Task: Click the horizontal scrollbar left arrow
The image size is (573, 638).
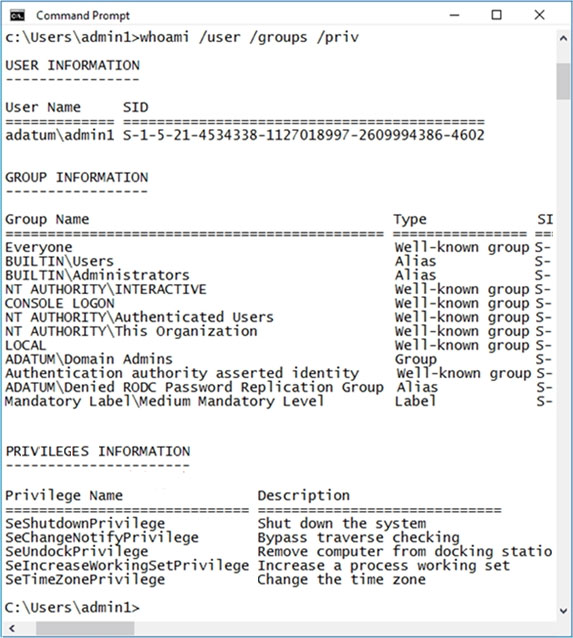Action: point(12,629)
